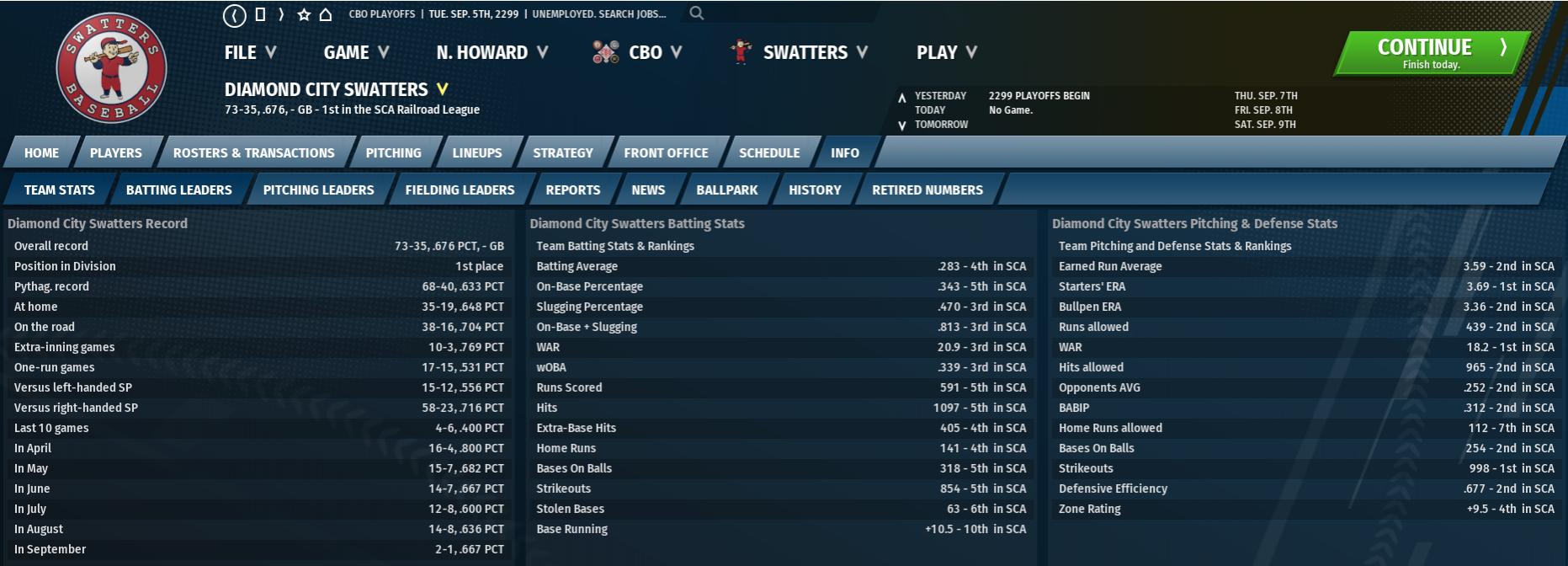The width and height of the screenshot is (1568, 566).
Task: Open the Front Office tab
Action: tap(666, 153)
